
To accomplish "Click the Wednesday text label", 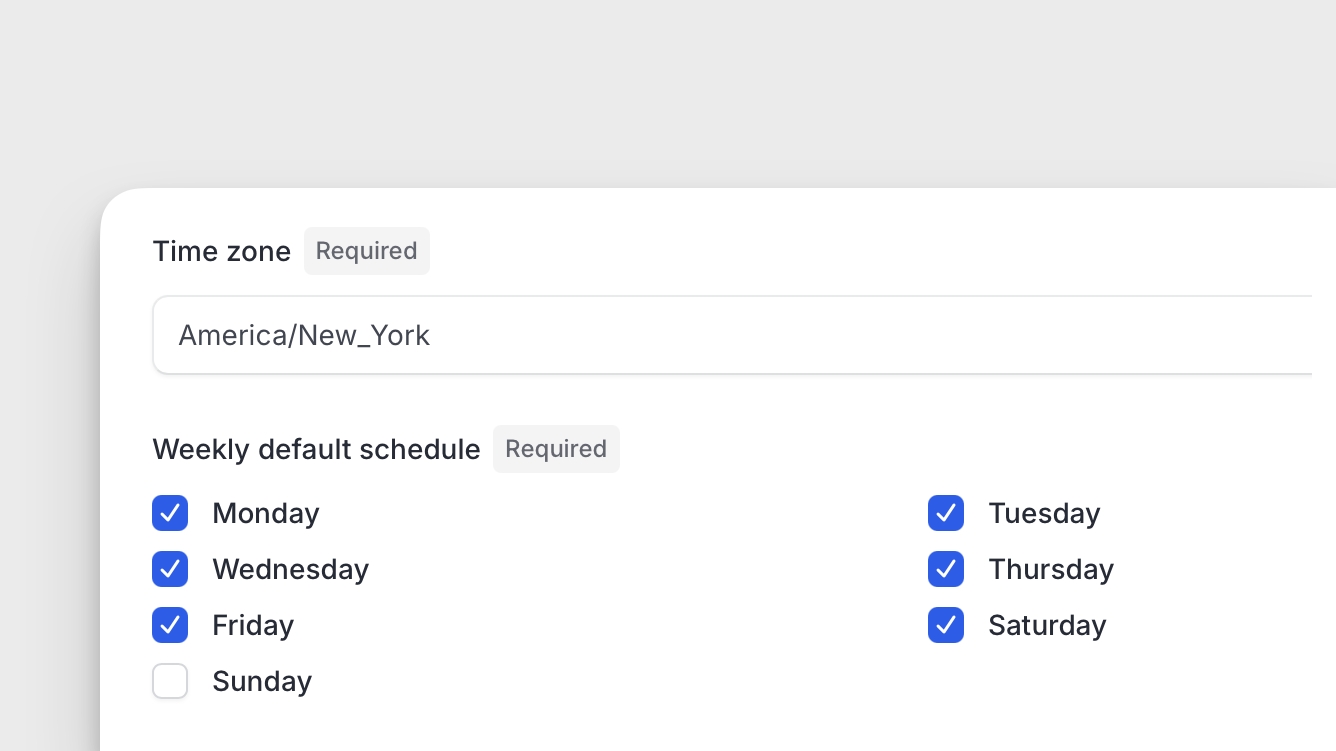I will [x=291, y=569].
